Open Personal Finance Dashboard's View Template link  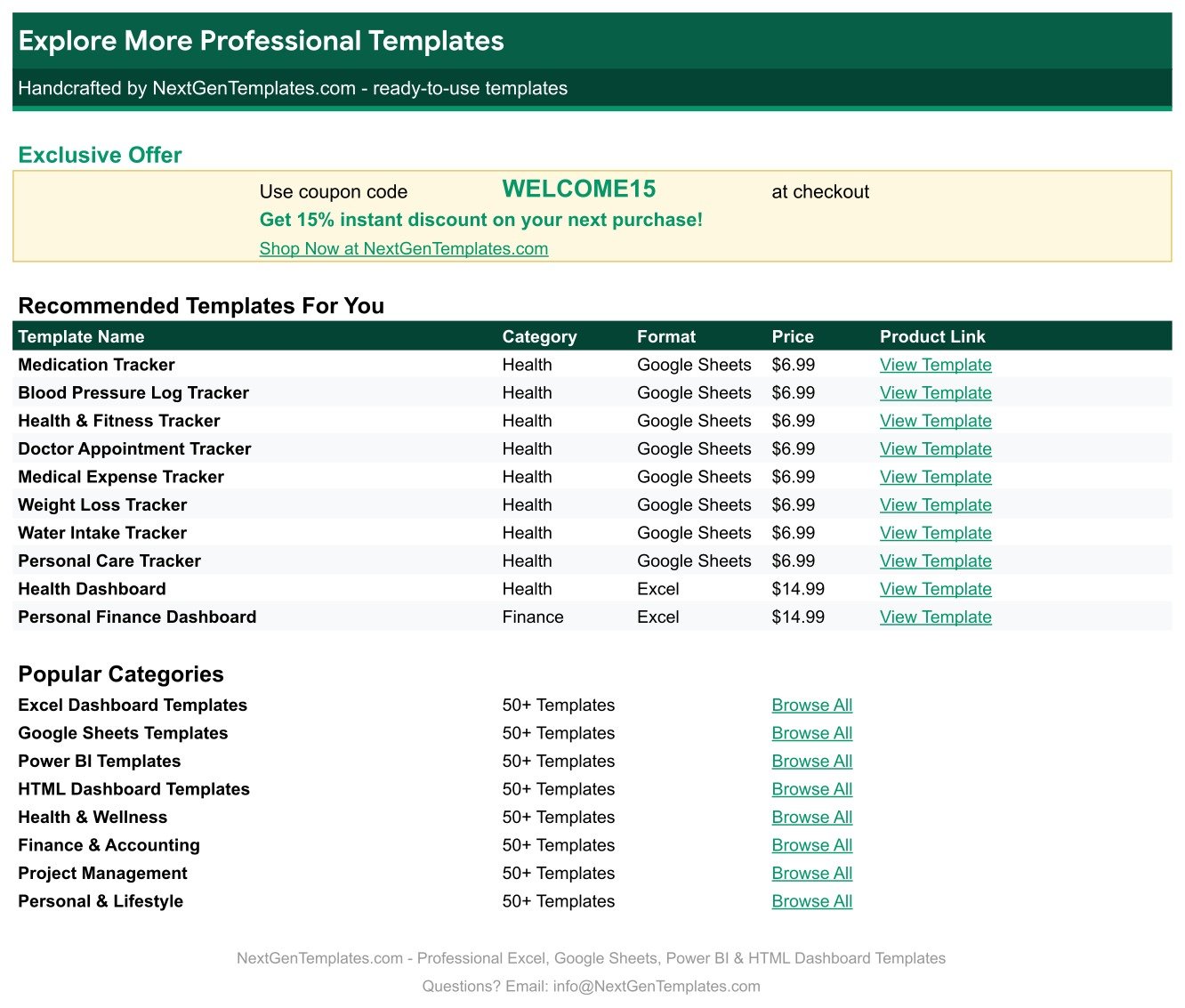point(935,617)
